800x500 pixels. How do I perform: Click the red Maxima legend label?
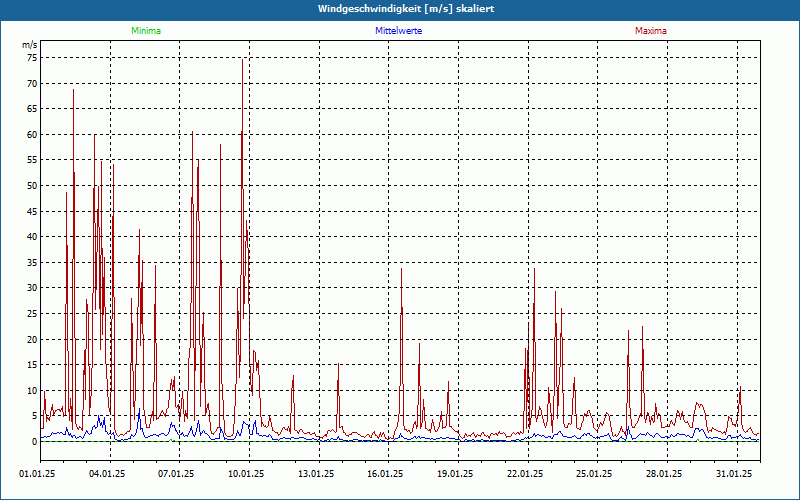651,31
